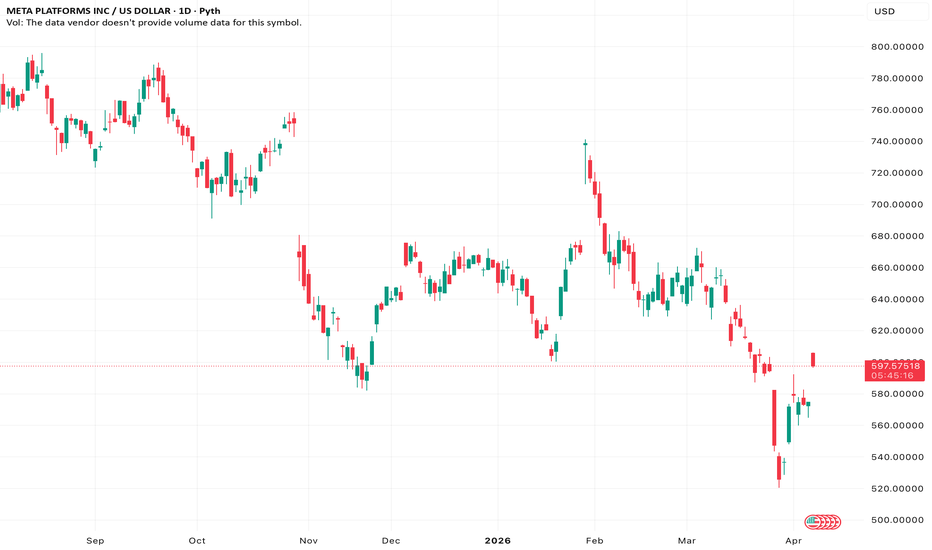
Task: Click the Apr label on time axis
Action: (x=794, y=540)
